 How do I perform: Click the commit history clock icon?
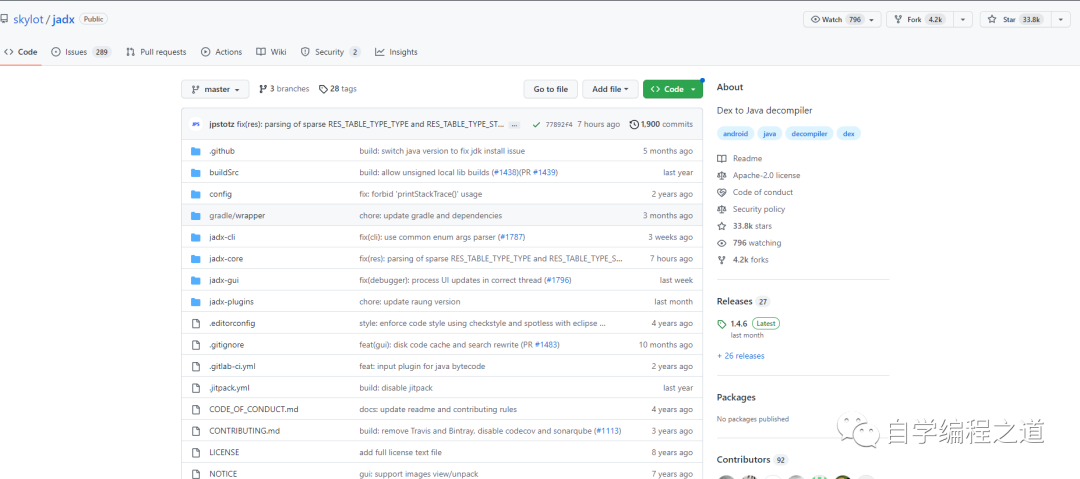[634, 125]
